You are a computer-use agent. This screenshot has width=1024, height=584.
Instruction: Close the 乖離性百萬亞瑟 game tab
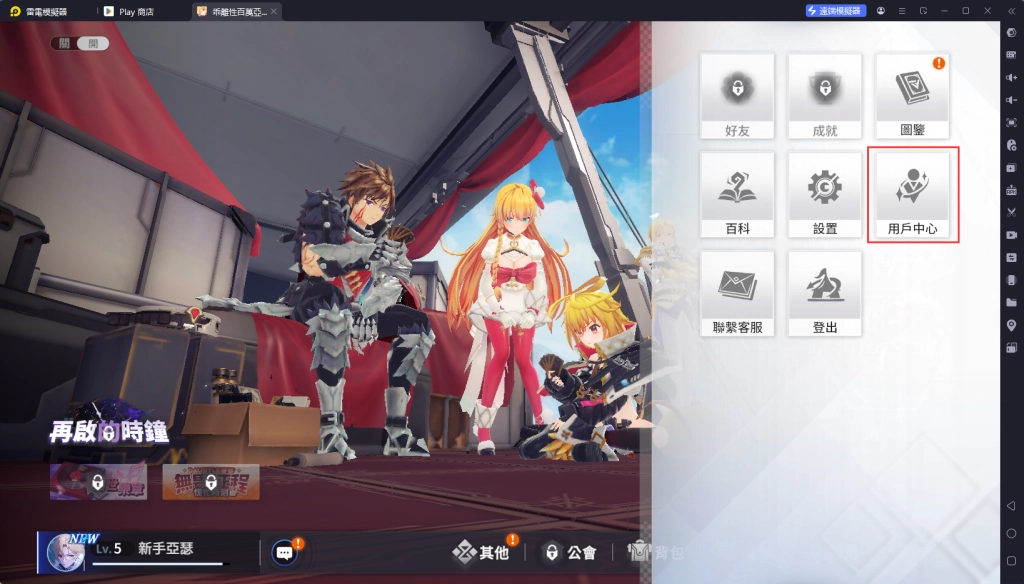tap(274, 11)
